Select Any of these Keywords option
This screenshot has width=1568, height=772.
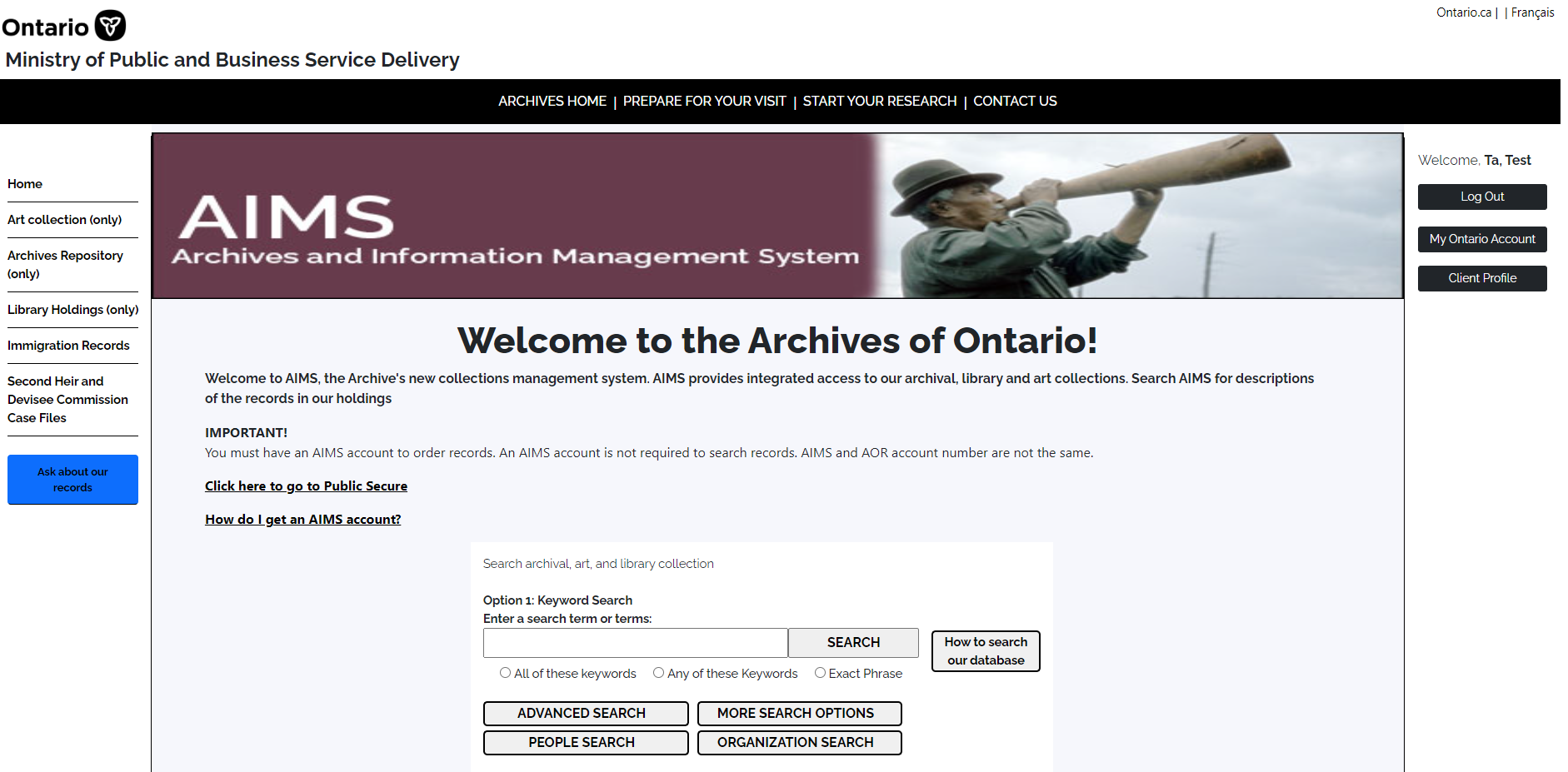tap(658, 673)
